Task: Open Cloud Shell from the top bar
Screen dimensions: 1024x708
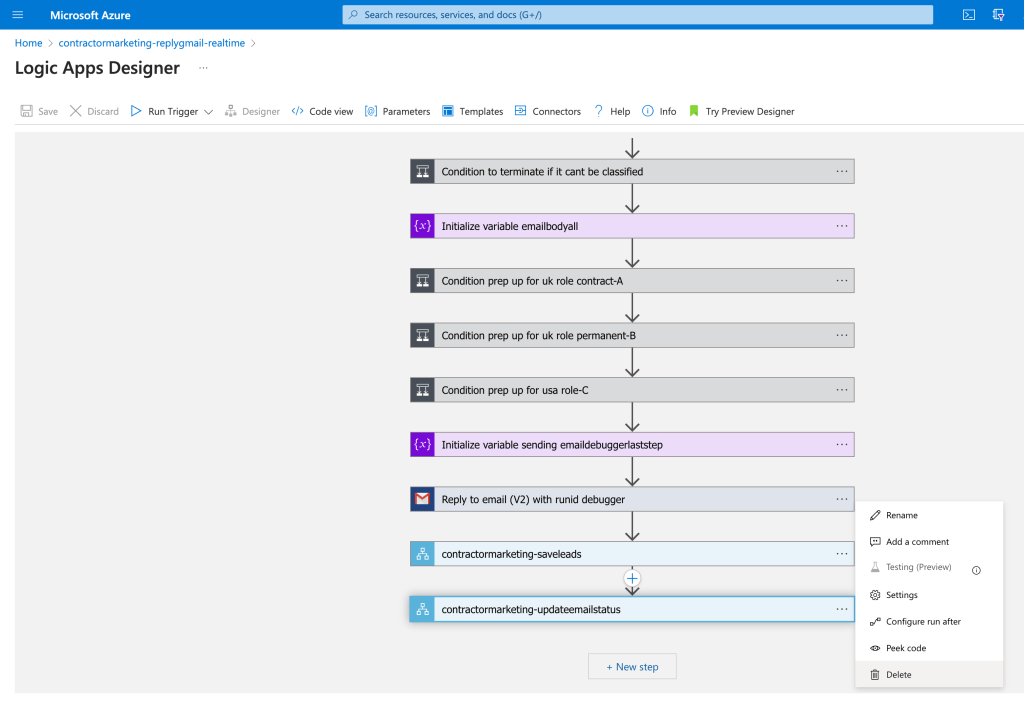Action: tap(968, 14)
